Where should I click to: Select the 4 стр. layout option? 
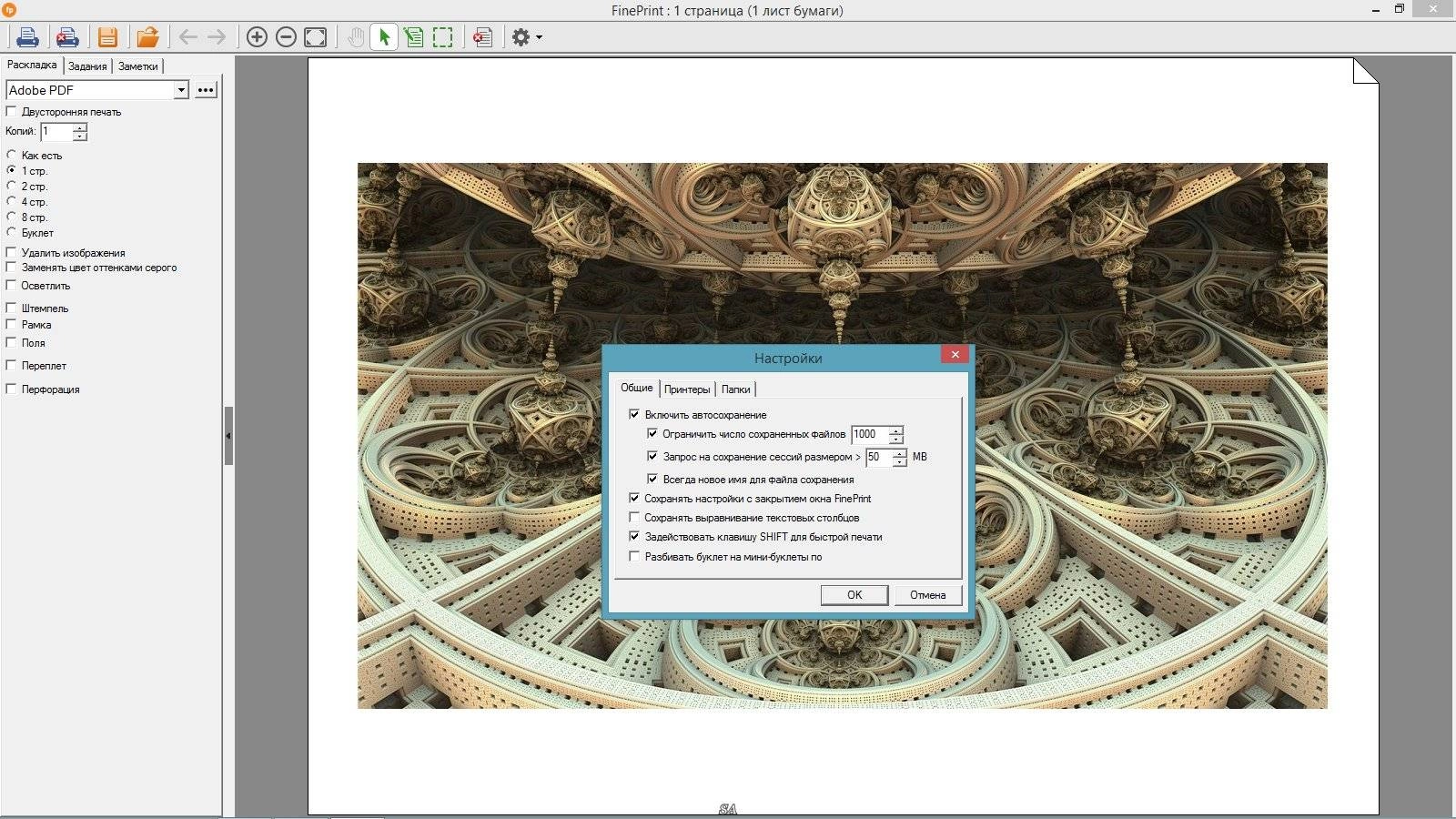coord(12,201)
